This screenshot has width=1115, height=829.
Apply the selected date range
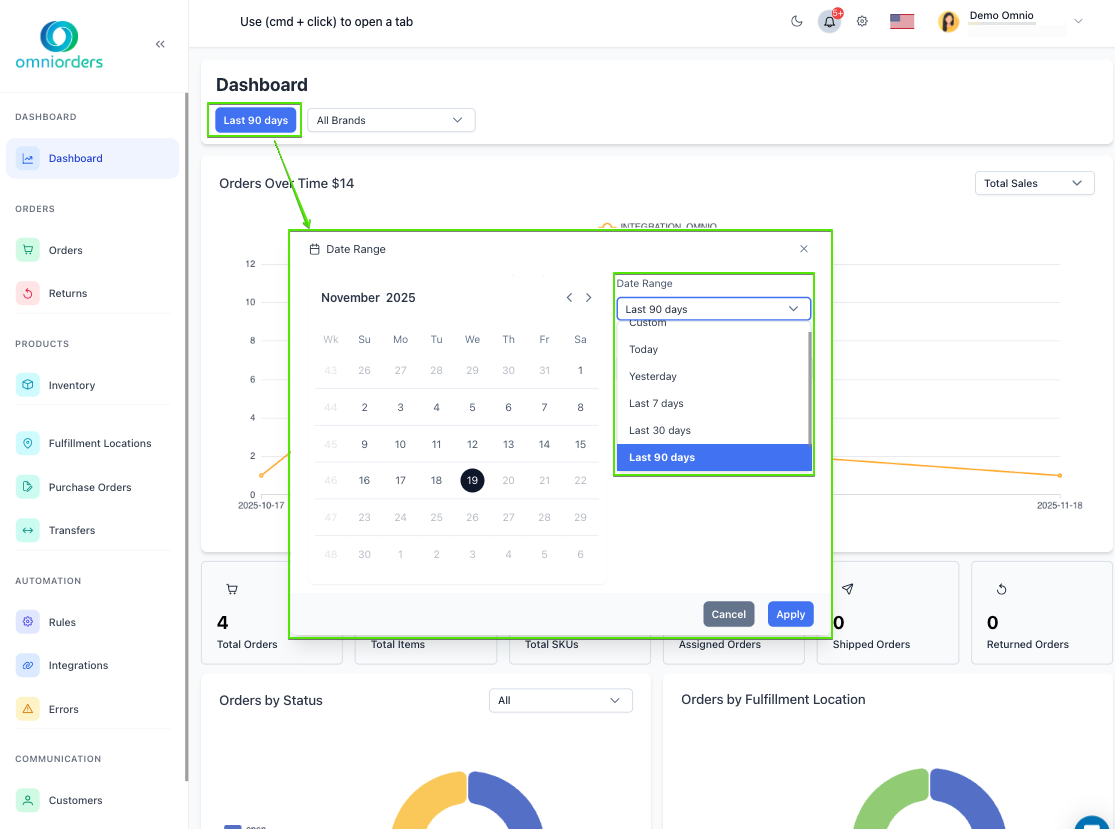click(790, 614)
